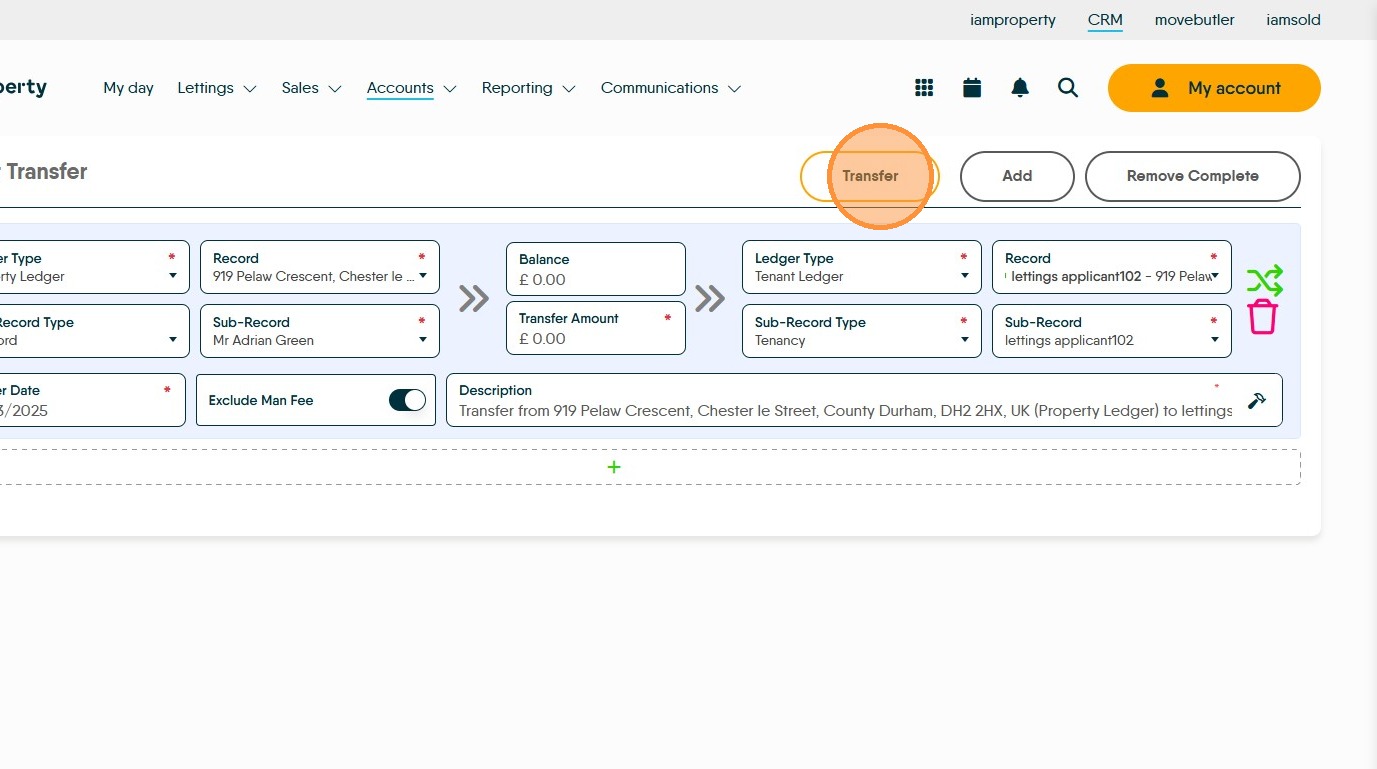
Task: Click the Add button
Action: click(1017, 176)
